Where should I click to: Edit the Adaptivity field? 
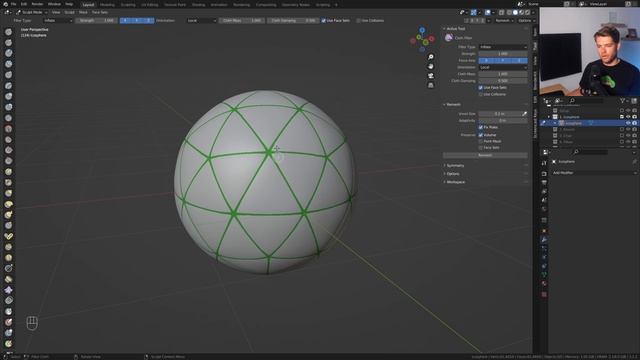point(503,120)
